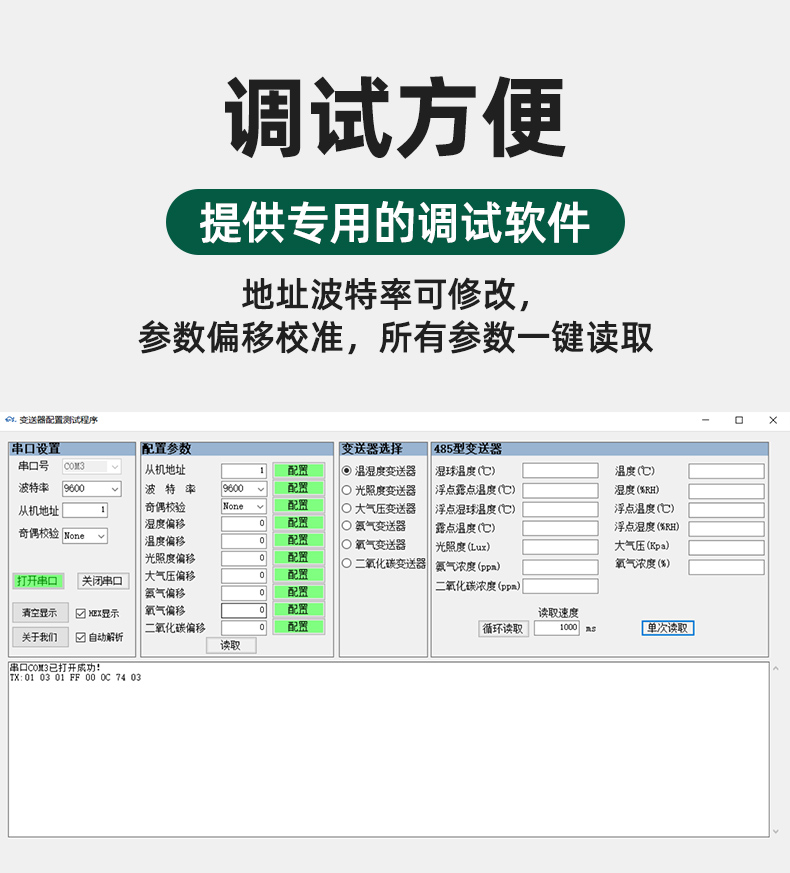Image resolution: width=790 pixels, height=873 pixels.
Task: Click the 清空显示 button
Action: pos(40,613)
